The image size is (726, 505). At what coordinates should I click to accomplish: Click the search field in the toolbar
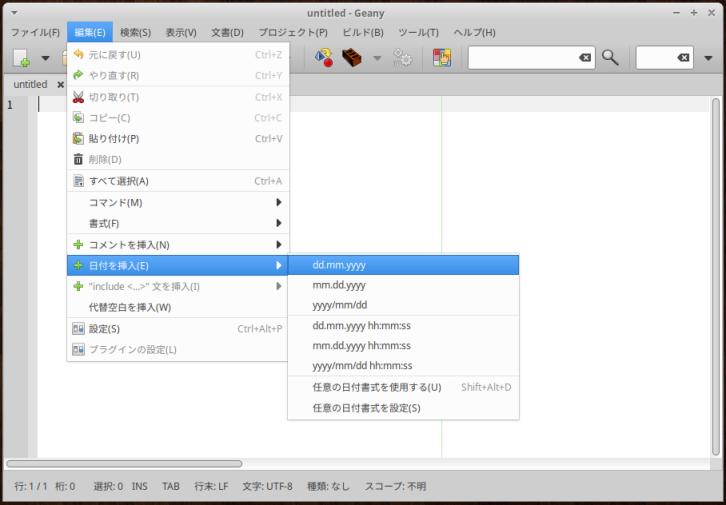[532, 58]
